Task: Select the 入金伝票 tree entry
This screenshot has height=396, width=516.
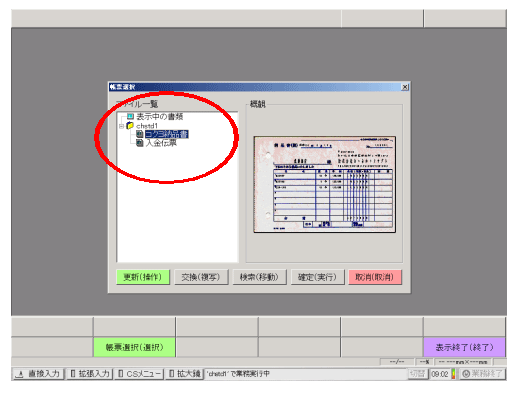Action: tap(161, 143)
